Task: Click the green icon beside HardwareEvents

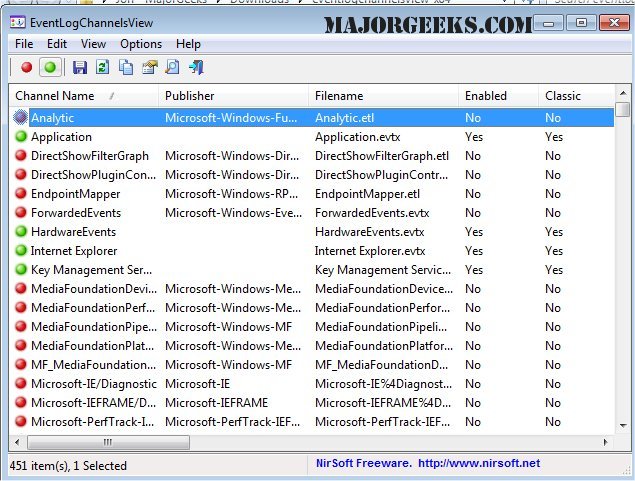Action: [21, 232]
